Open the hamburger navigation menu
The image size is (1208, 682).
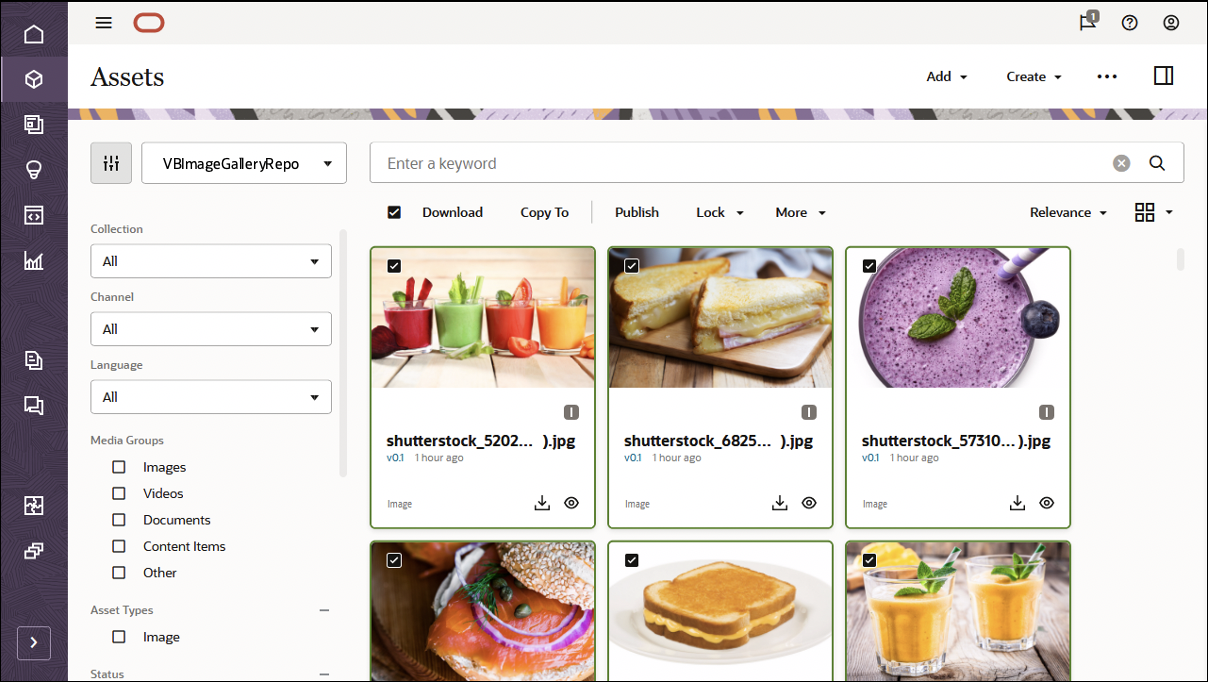104,23
